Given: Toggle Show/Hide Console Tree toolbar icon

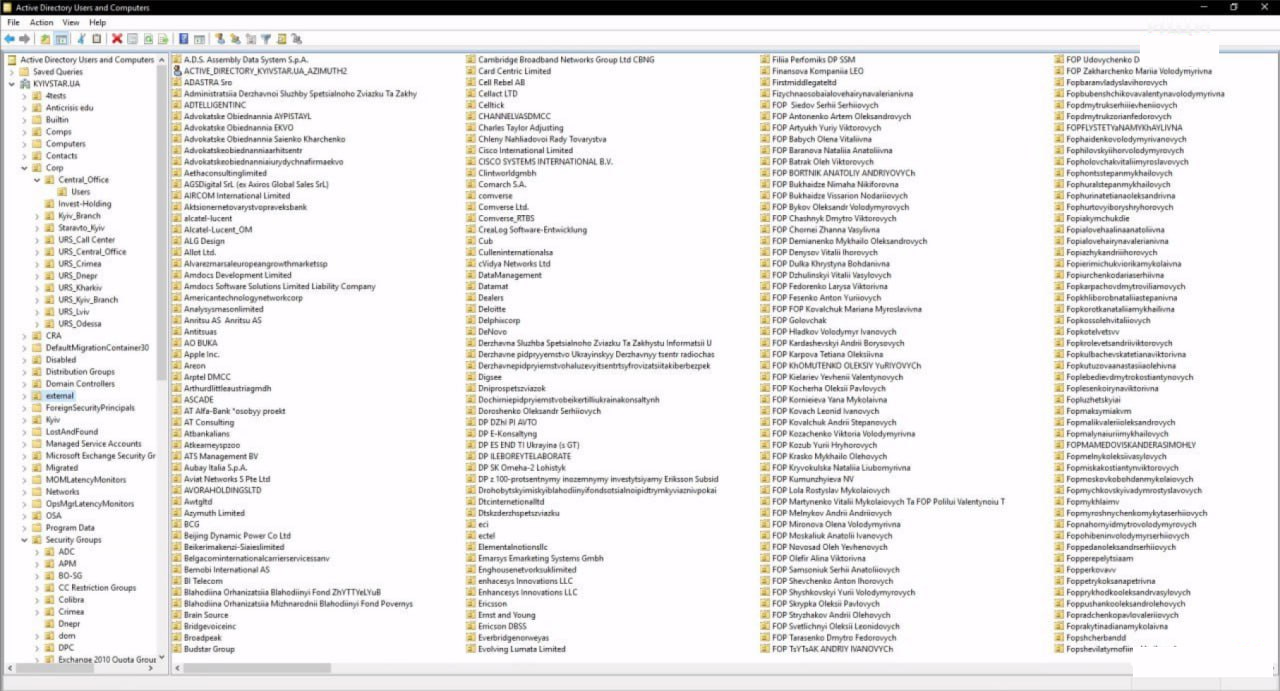Looking at the screenshot, I should pos(61,39).
